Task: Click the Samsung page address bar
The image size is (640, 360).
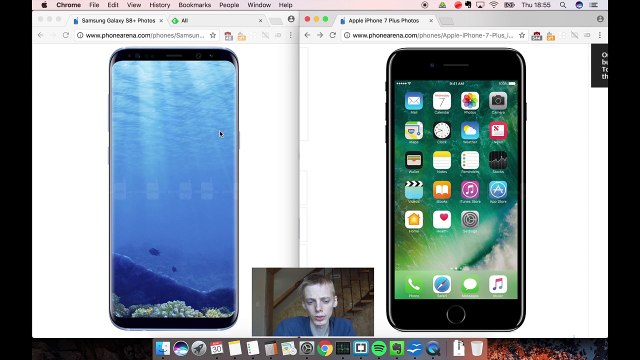Action: 147,36
